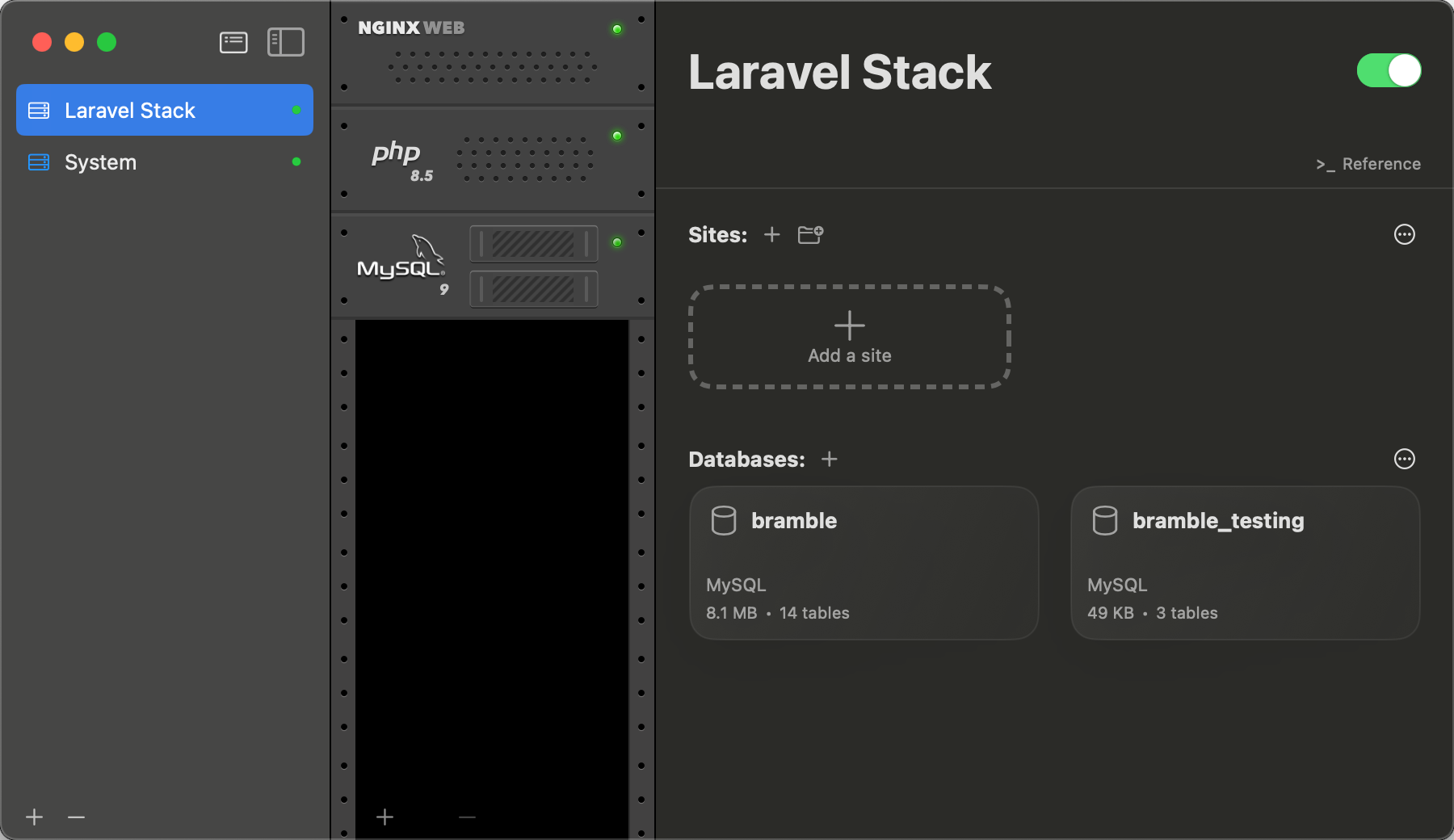Click the Laravel Stack title heading
This screenshot has height=840, width=1454.
click(x=839, y=72)
